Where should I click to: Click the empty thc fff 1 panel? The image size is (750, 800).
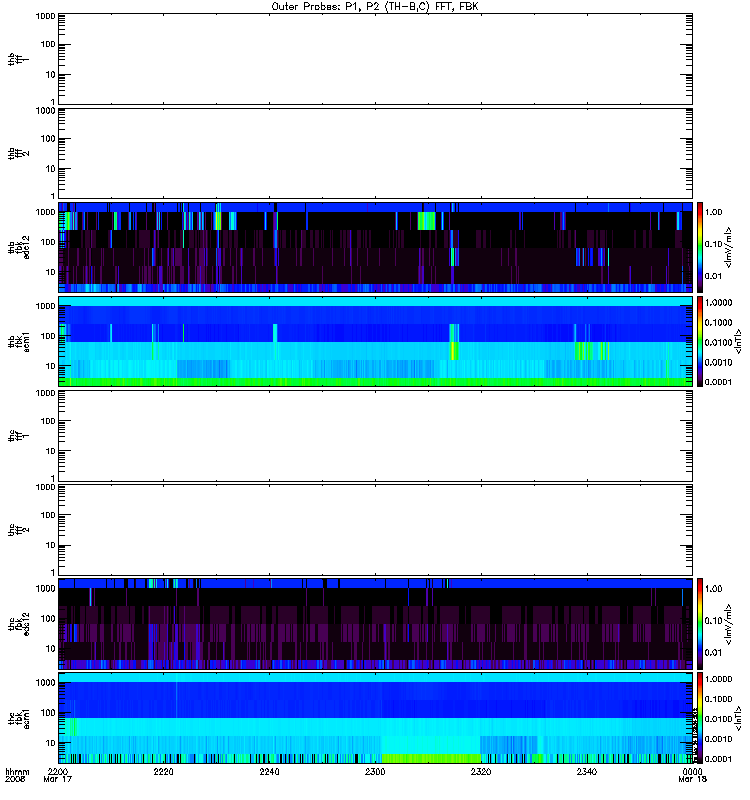(375, 436)
